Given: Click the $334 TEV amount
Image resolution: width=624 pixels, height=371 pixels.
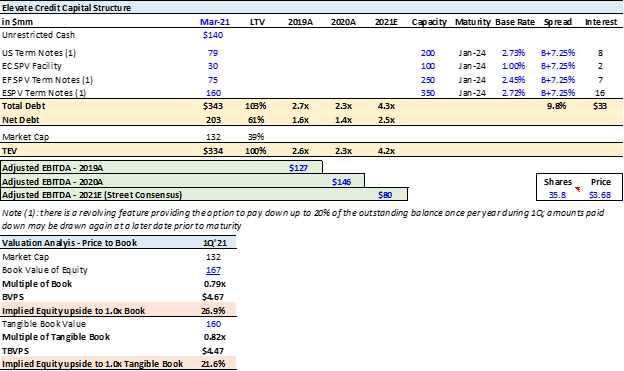Looking at the screenshot, I should click(213, 151).
